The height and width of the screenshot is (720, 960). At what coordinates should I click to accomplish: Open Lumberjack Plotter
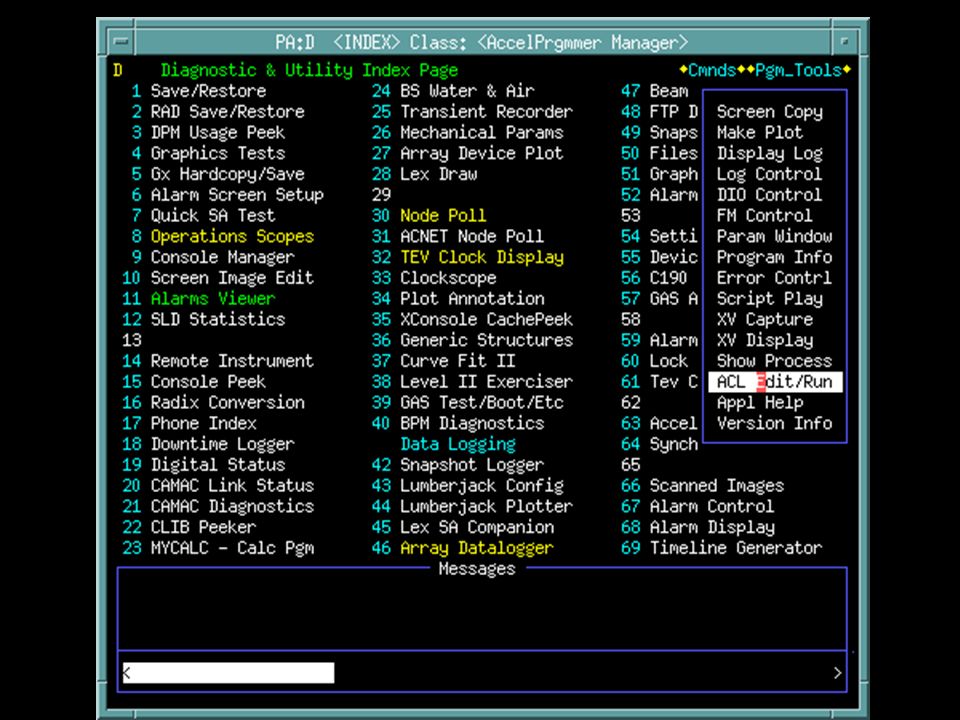pyautogui.click(x=486, y=506)
